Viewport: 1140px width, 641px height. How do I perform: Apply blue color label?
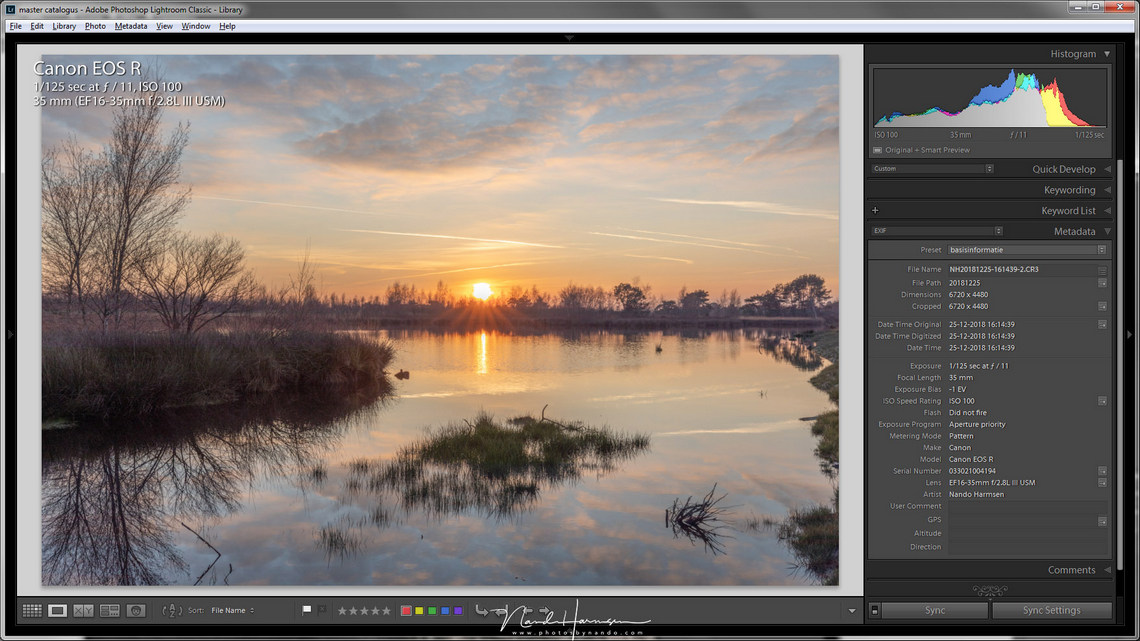tap(446, 610)
